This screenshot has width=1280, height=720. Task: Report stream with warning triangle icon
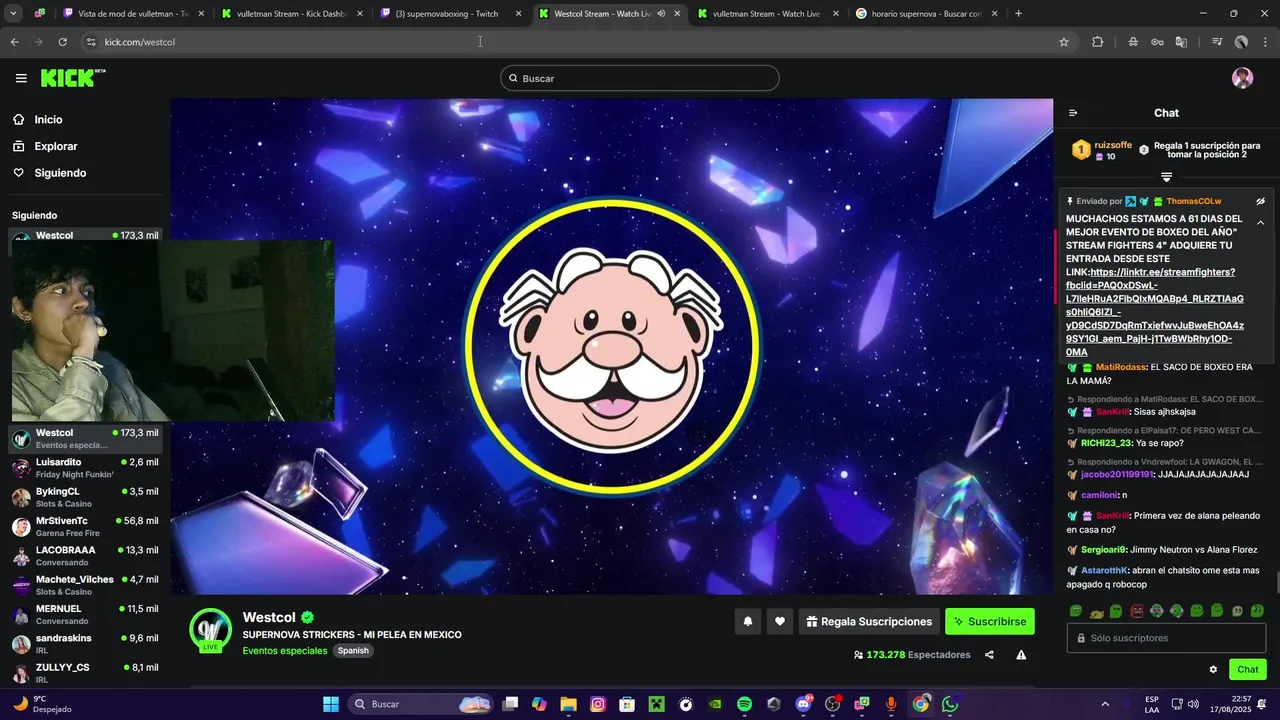point(1021,655)
